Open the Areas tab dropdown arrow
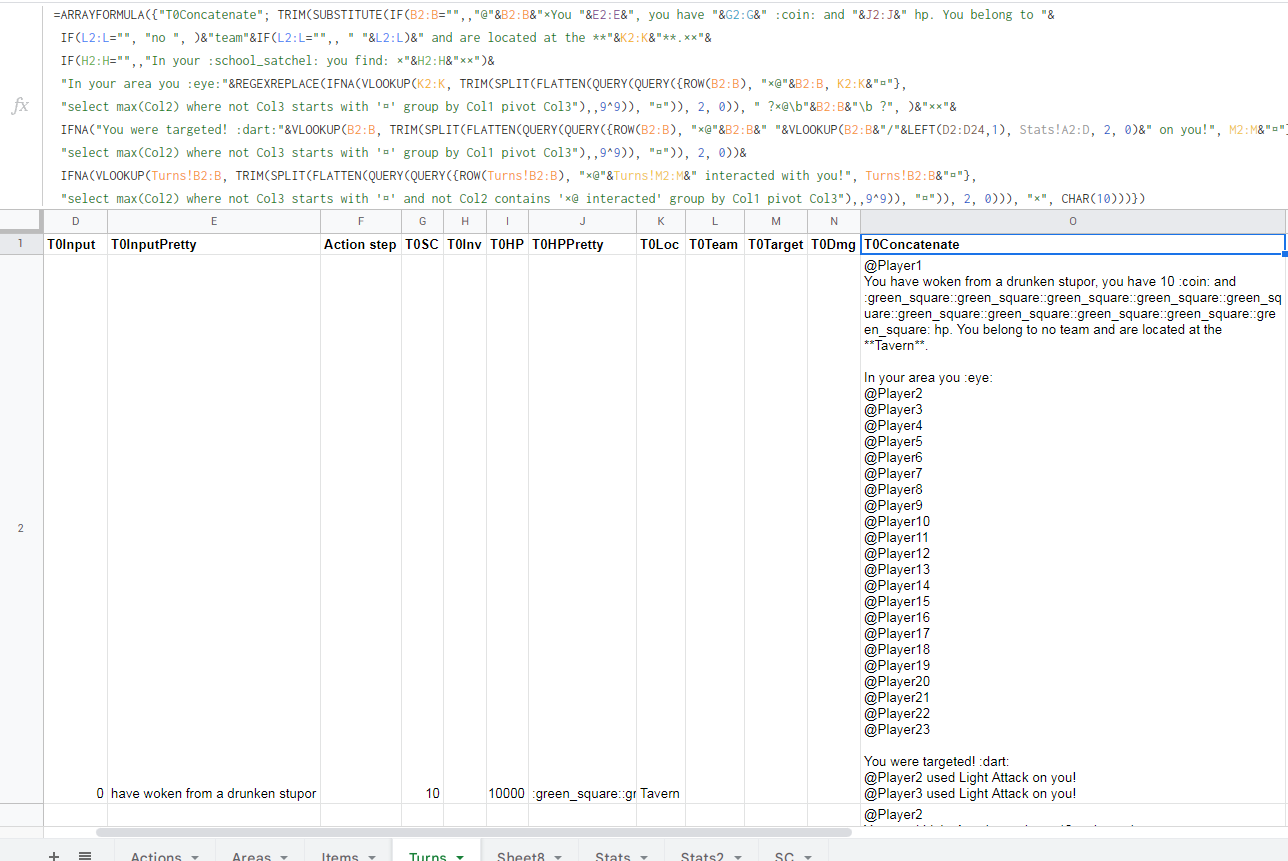The image size is (1288, 861). [x=283, y=857]
